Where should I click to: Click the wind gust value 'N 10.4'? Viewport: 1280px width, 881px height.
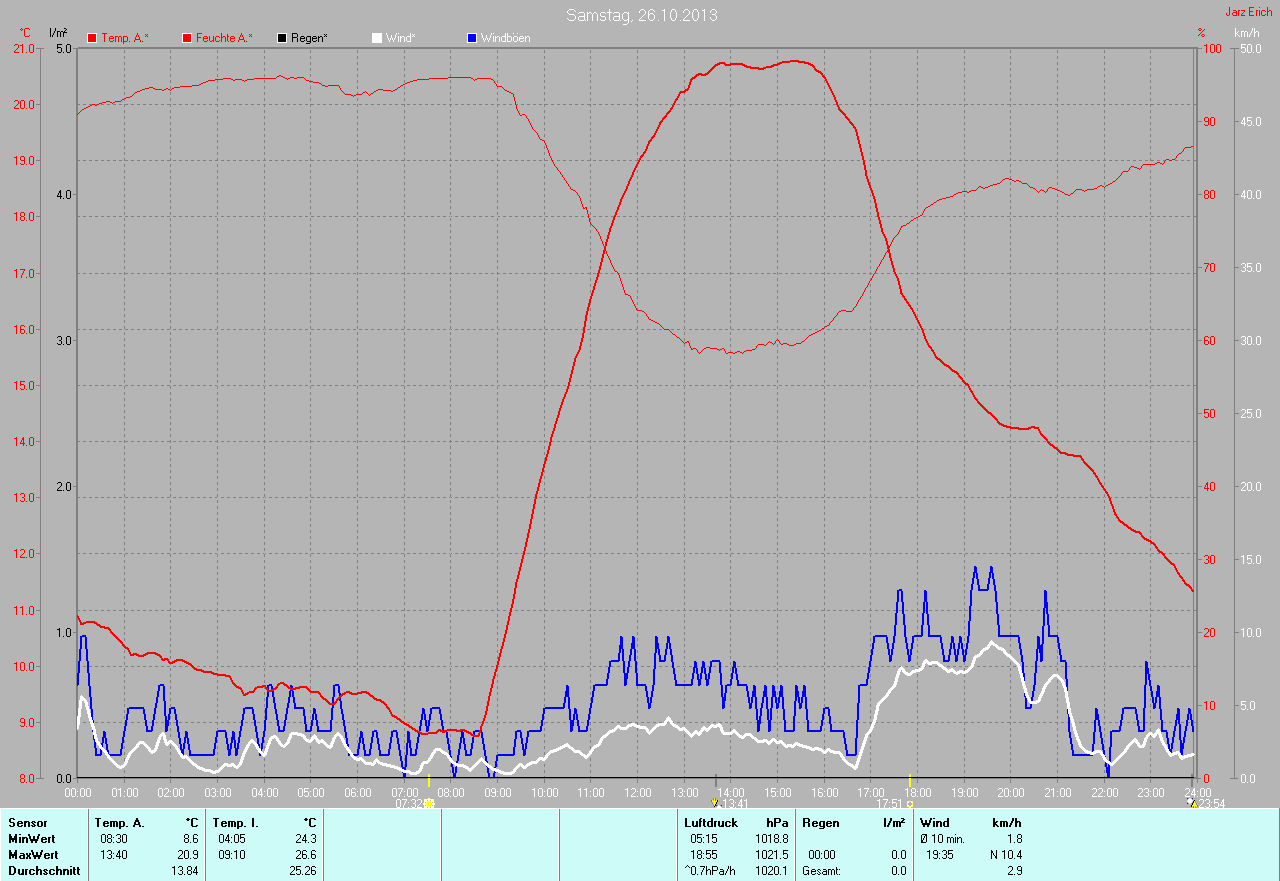pyautogui.click(x=1005, y=855)
